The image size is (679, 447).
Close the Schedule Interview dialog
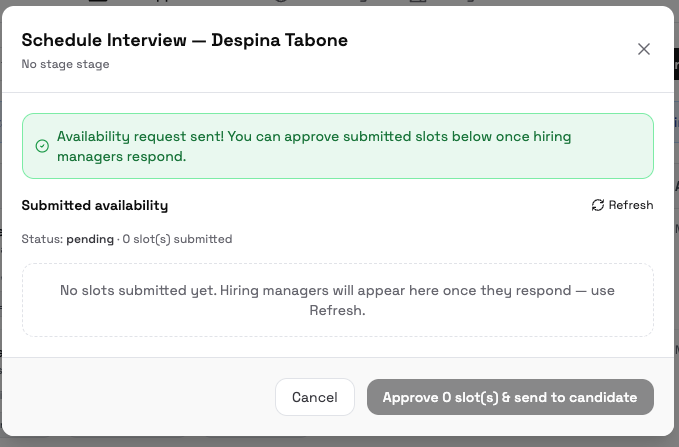coord(643,49)
